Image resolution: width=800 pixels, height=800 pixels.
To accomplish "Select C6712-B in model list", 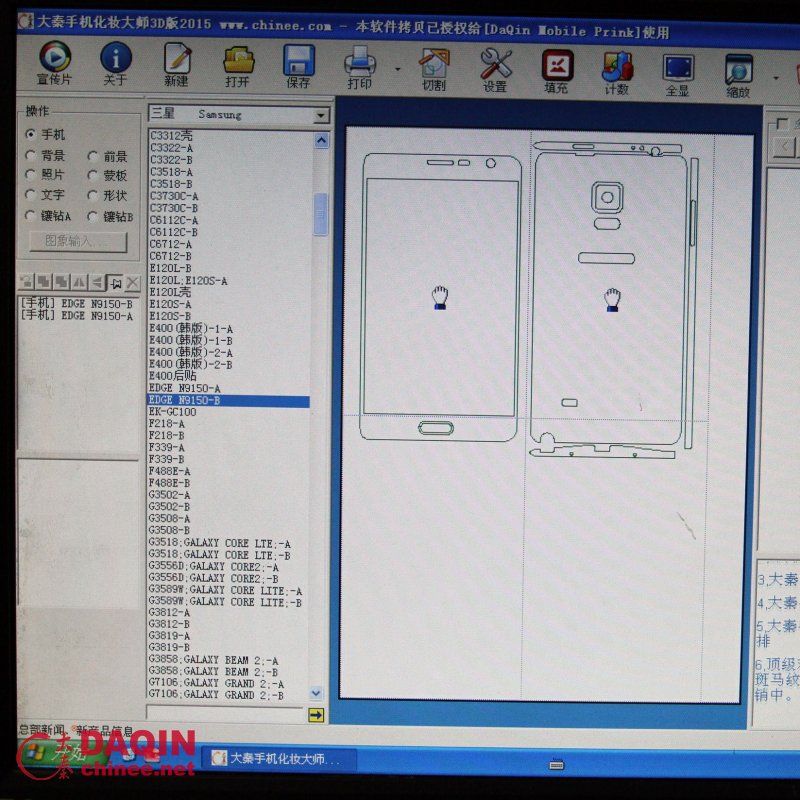I will pos(170,256).
